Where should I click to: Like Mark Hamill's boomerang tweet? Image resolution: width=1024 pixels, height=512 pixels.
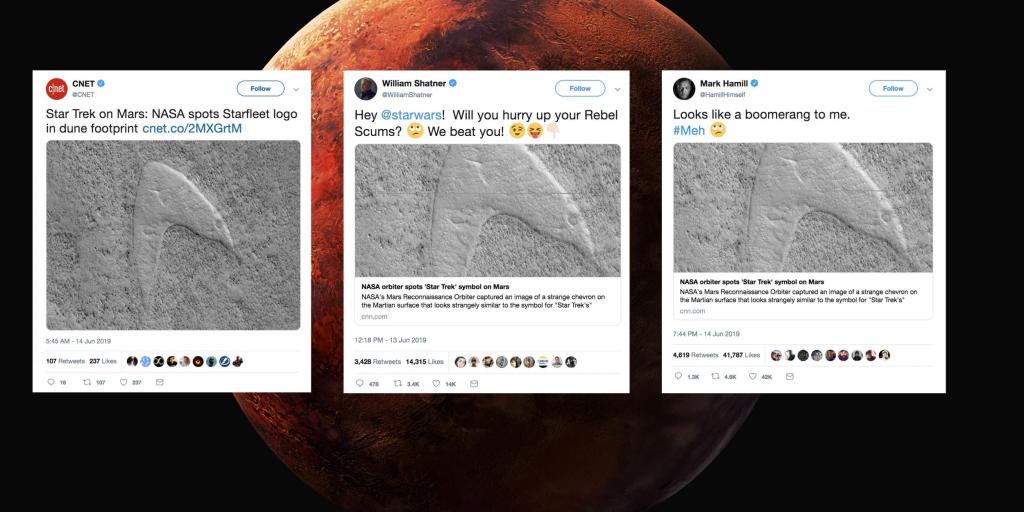point(752,376)
